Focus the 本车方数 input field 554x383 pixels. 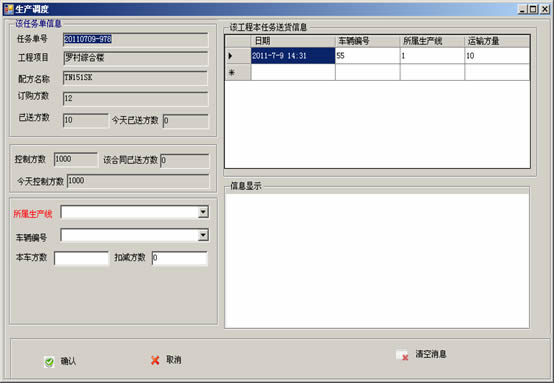[x=81, y=258]
